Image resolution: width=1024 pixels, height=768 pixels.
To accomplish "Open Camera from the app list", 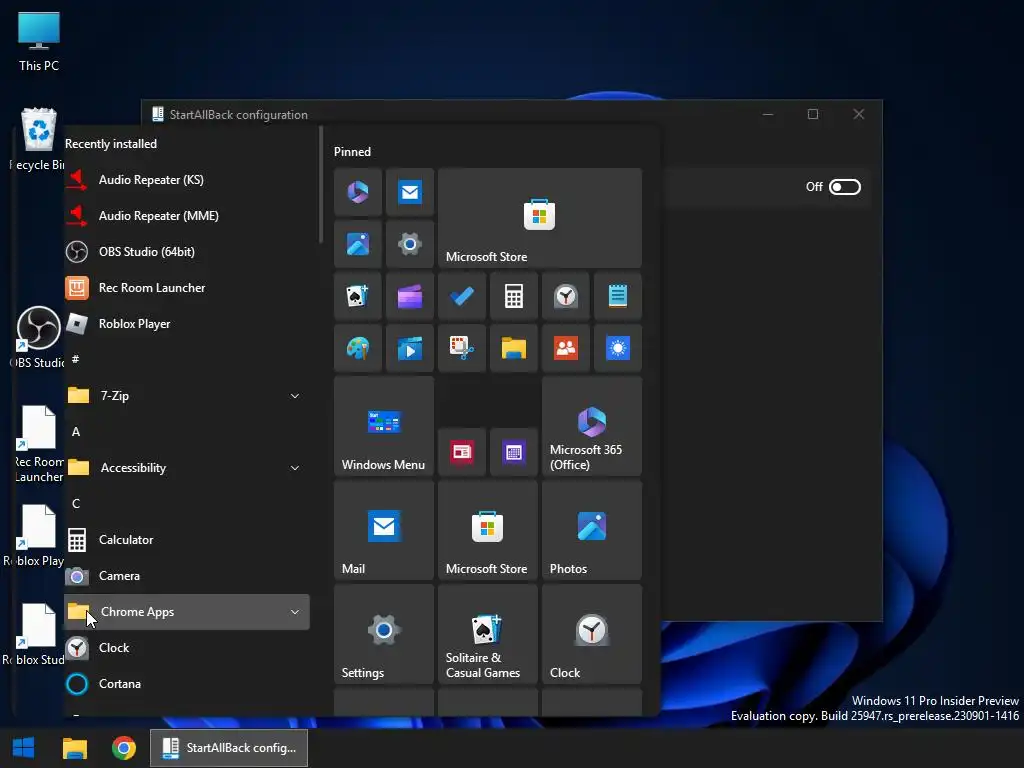I will [x=186, y=575].
